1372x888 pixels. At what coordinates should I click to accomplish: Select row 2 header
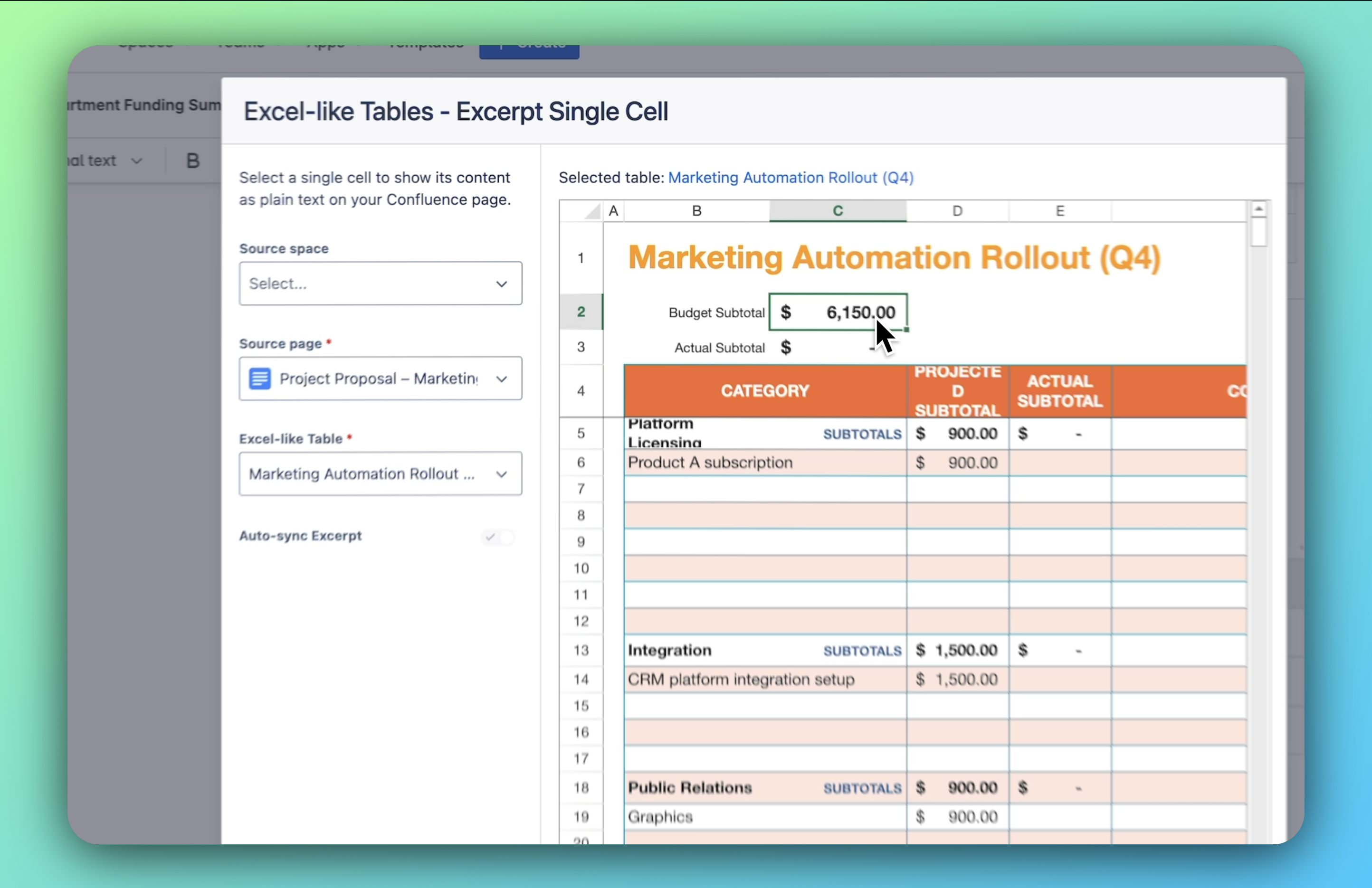(581, 312)
